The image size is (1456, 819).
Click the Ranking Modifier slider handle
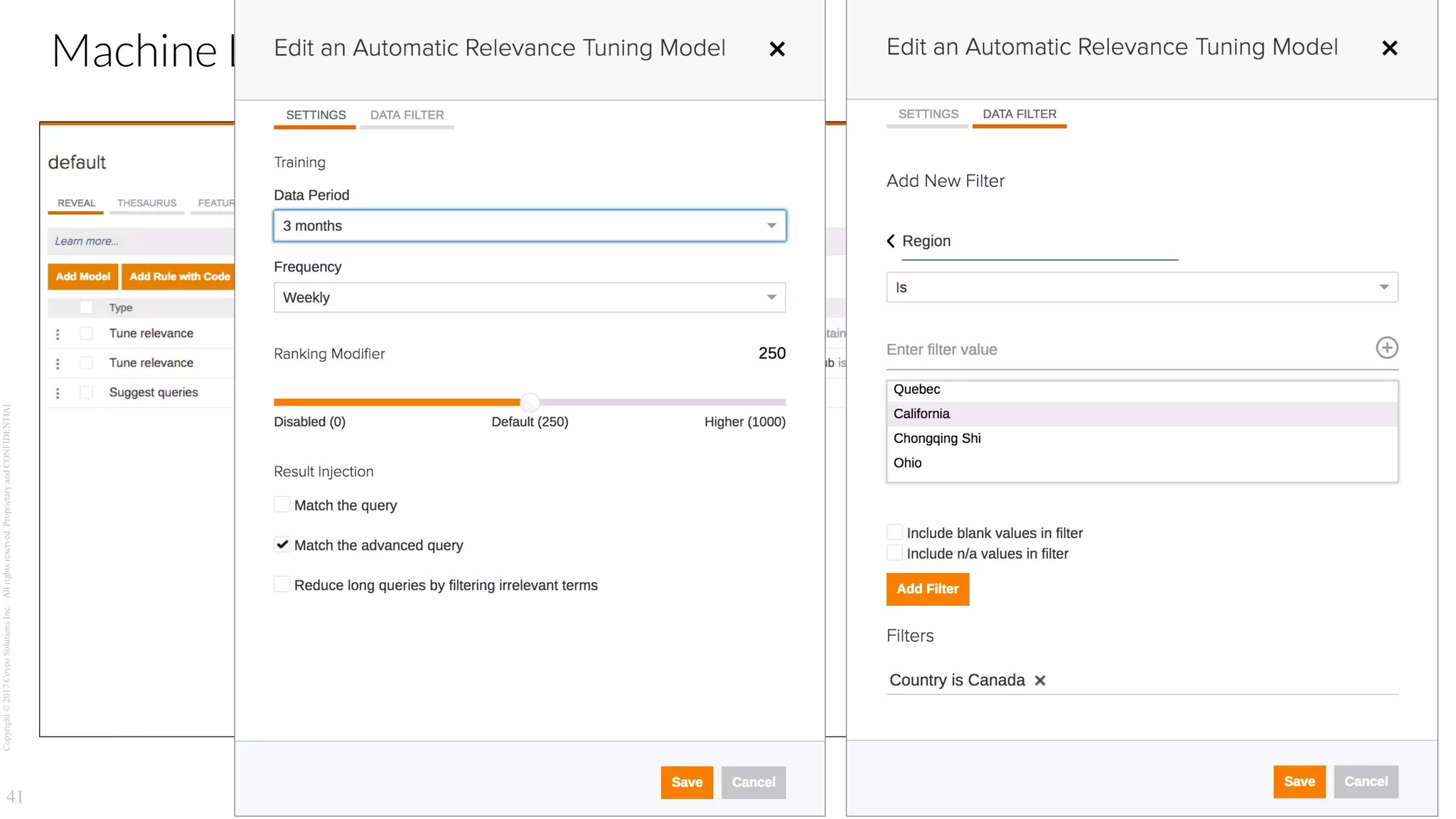point(530,402)
